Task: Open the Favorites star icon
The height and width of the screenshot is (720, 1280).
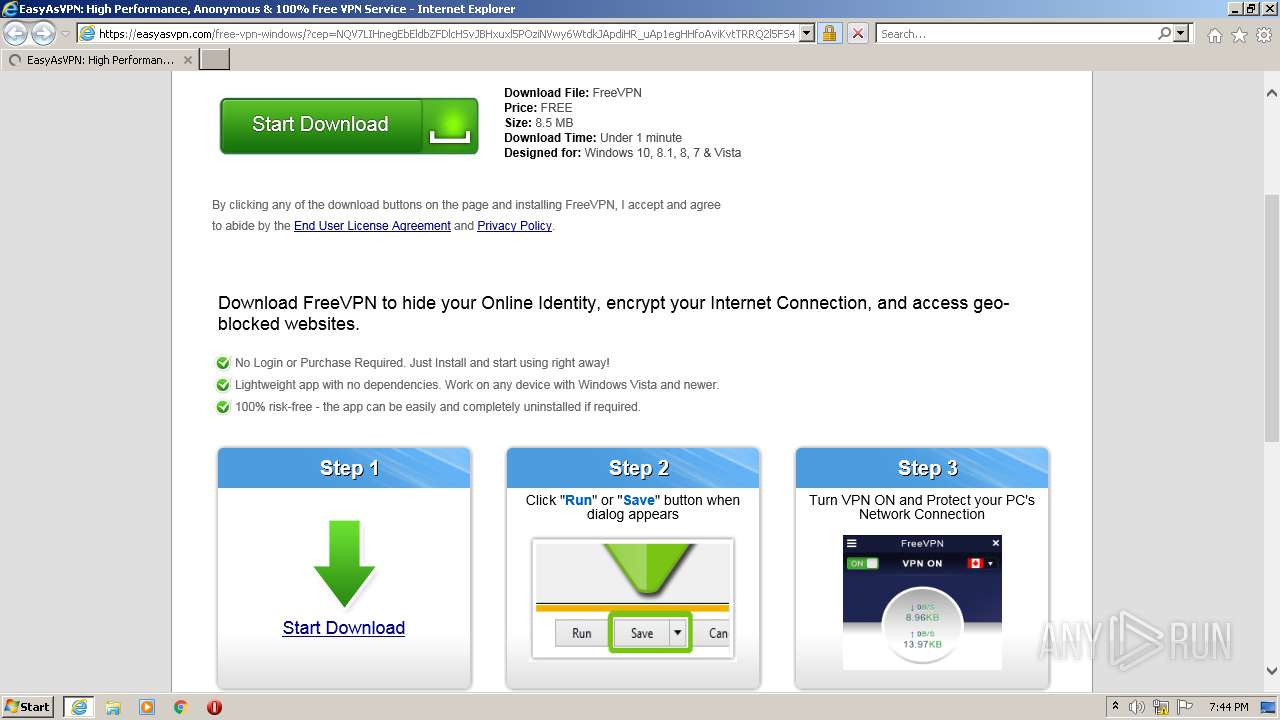Action: pos(1239,35)
